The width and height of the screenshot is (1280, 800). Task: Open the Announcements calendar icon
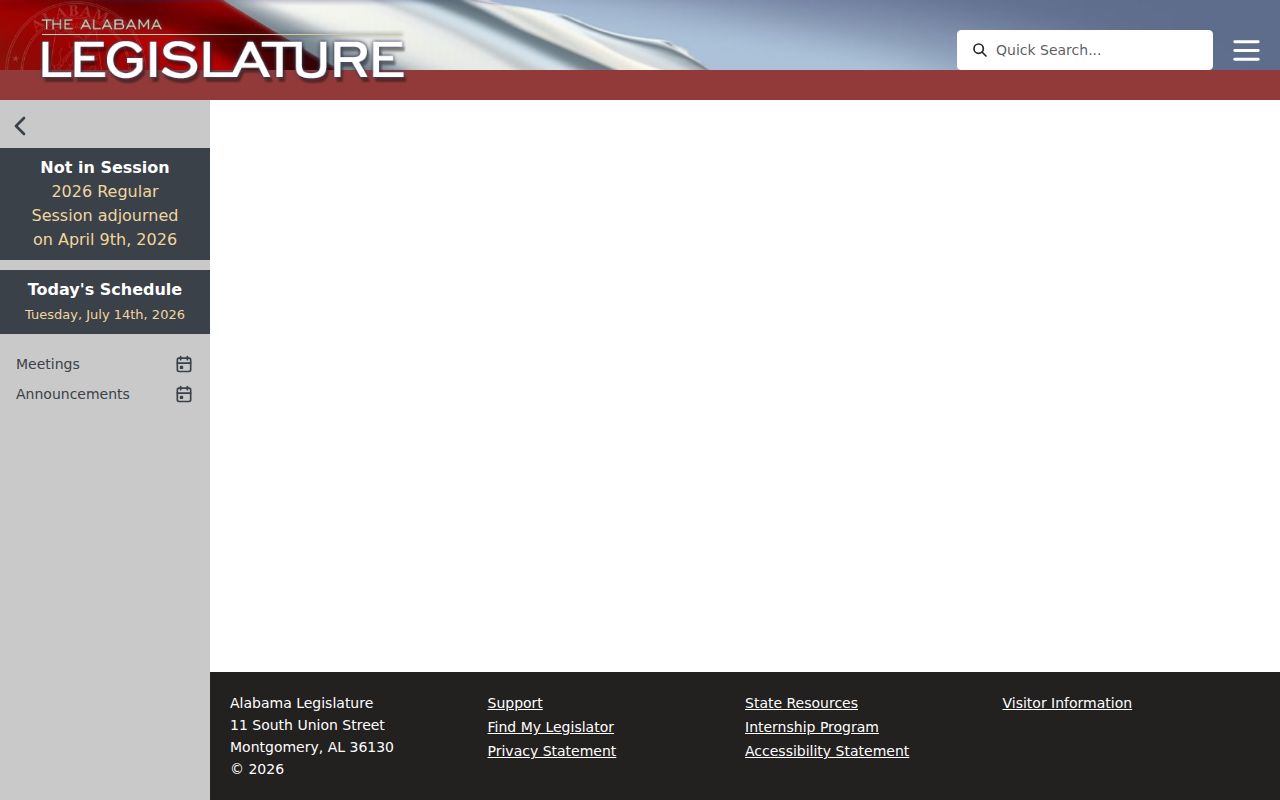pos(184,394)
